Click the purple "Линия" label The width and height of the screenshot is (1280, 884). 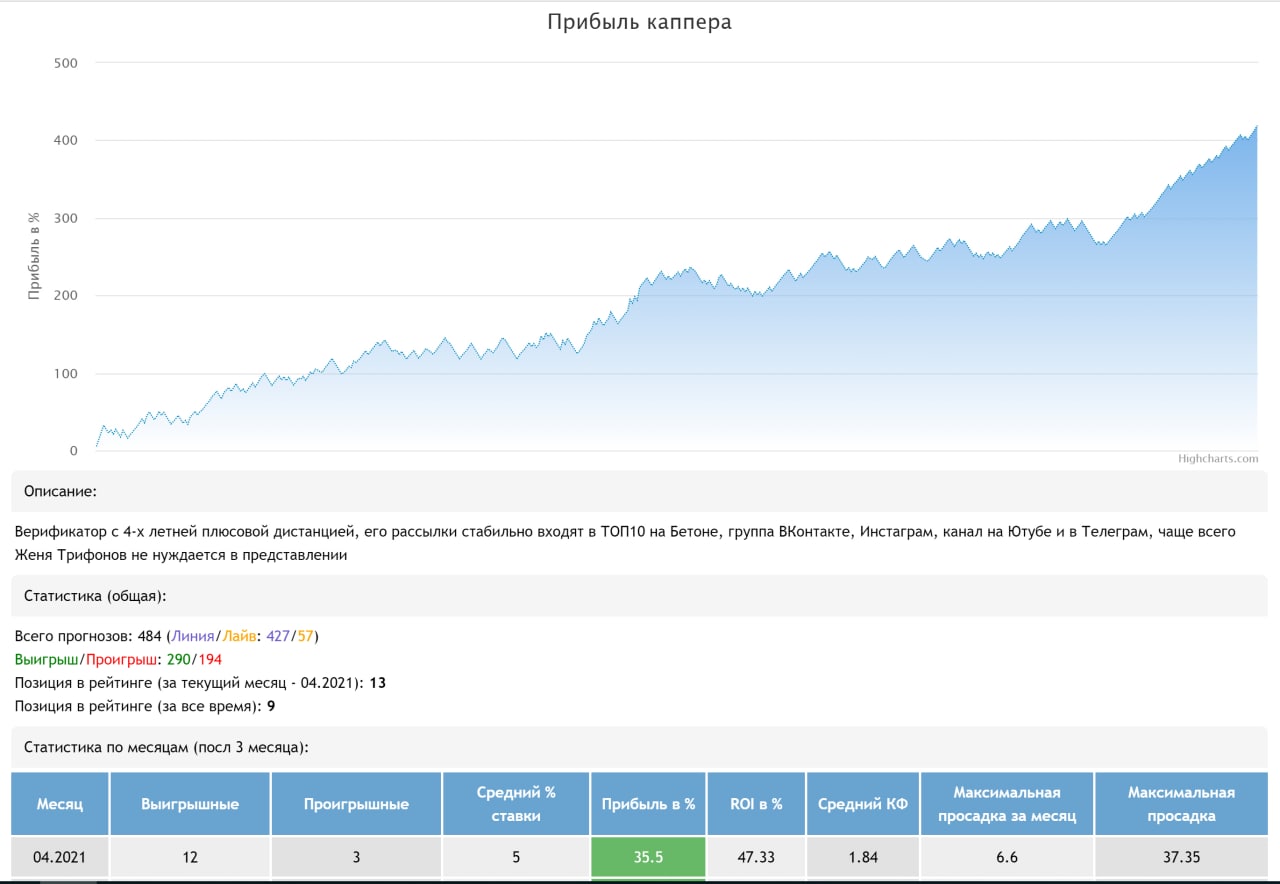pyautogui.click(x=193, y=636)
